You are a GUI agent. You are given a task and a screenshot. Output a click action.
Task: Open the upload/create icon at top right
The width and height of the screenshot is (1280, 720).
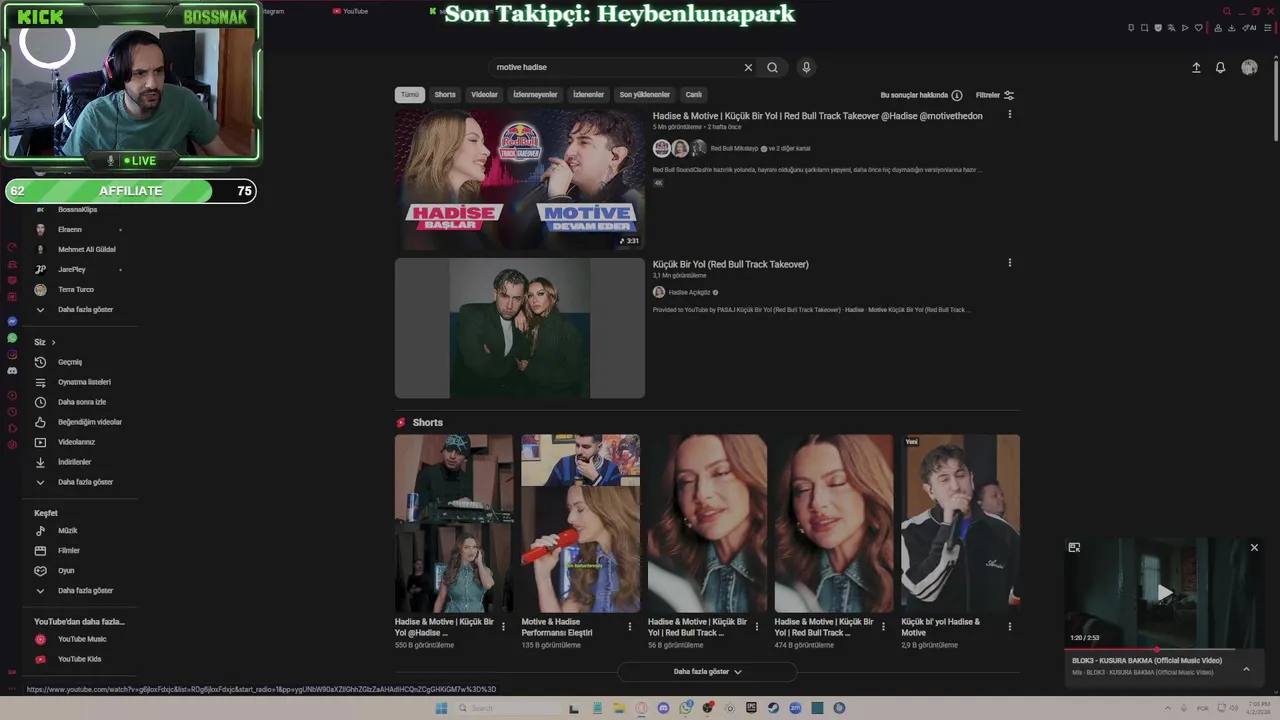(1196, 67)
